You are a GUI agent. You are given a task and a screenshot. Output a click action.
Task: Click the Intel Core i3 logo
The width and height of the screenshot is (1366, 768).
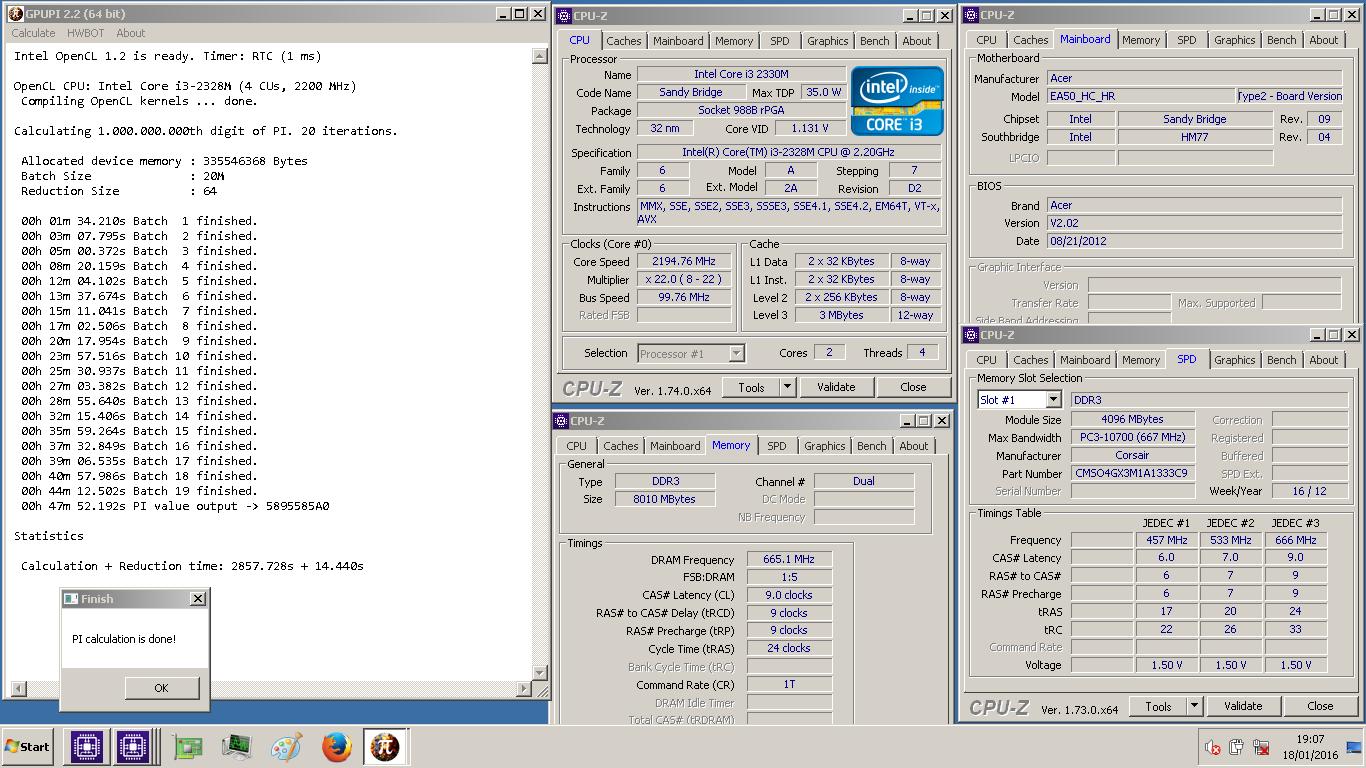click(x=897, y=100)
